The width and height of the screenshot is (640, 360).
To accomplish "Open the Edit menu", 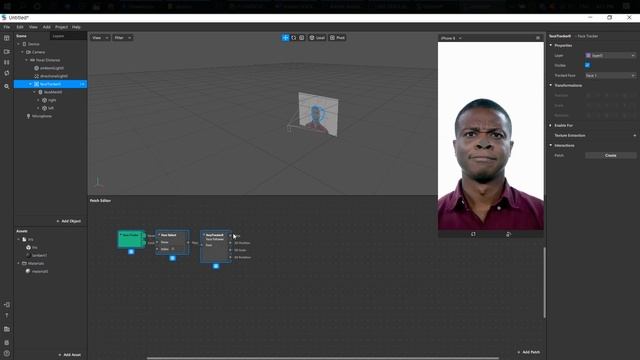I will [20, 27].
